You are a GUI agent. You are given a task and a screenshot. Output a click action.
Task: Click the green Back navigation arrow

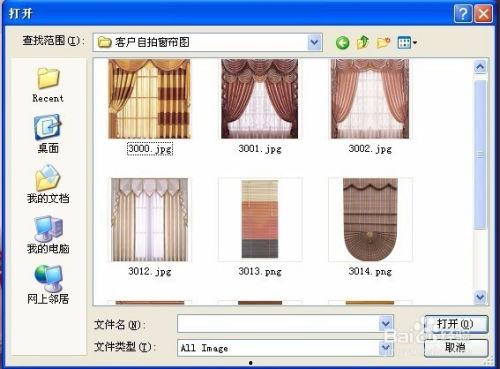pos(342,43)
